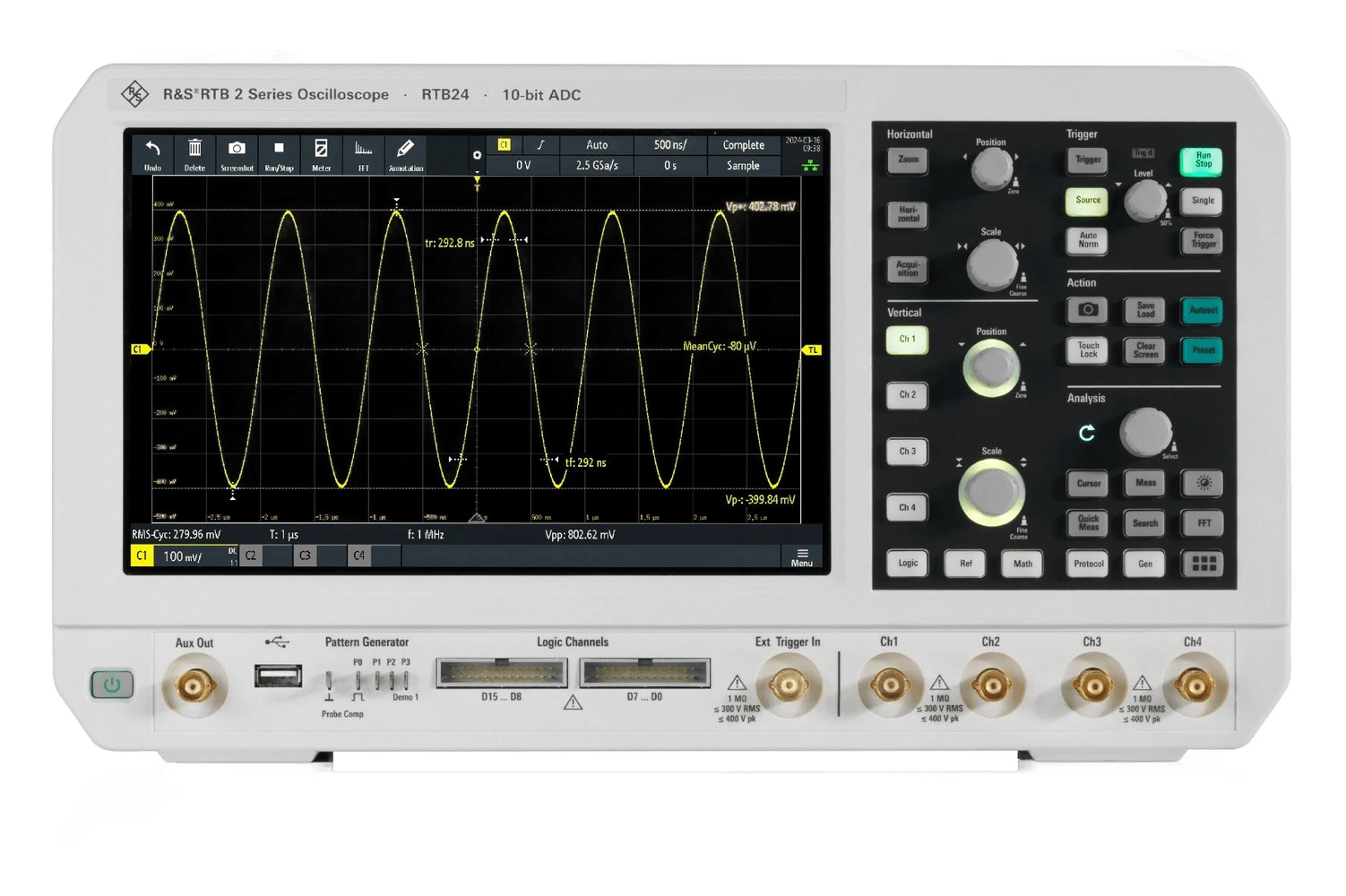Select the yellow C1 channel tab at bottom
The height and width of the screenshot is (896, 1346).
pyautogui.click(x=142, y=556)
